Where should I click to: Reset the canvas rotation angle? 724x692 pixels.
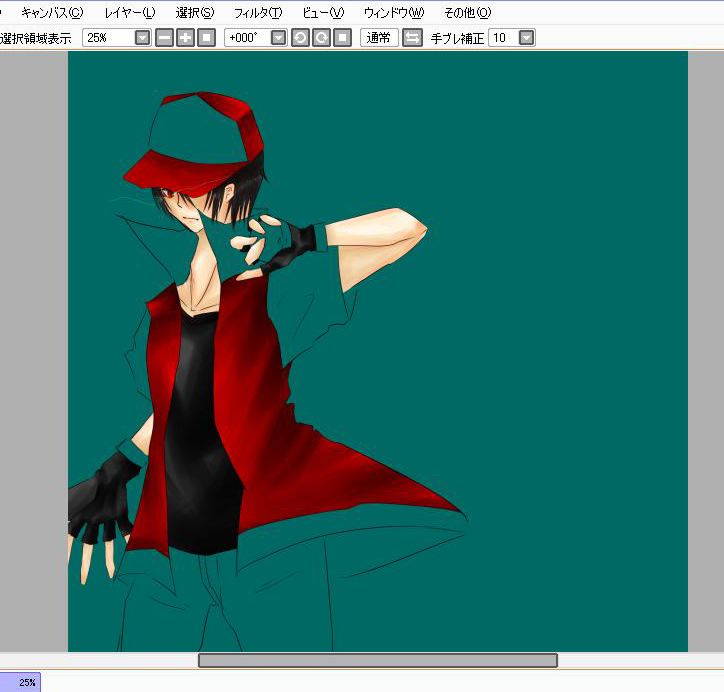pyautogui.click(x=342, y=38)
